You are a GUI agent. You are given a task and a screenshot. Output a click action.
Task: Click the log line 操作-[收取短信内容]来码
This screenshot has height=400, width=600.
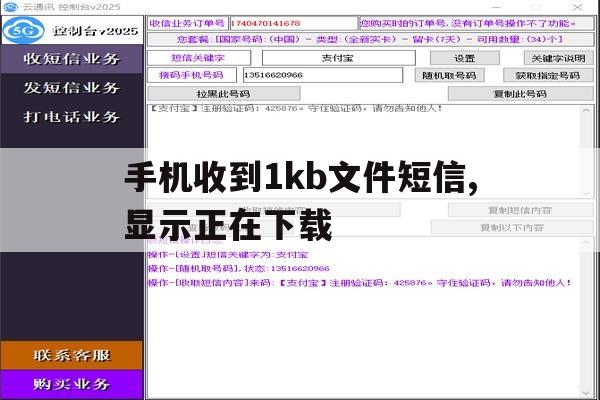(360, 283)
